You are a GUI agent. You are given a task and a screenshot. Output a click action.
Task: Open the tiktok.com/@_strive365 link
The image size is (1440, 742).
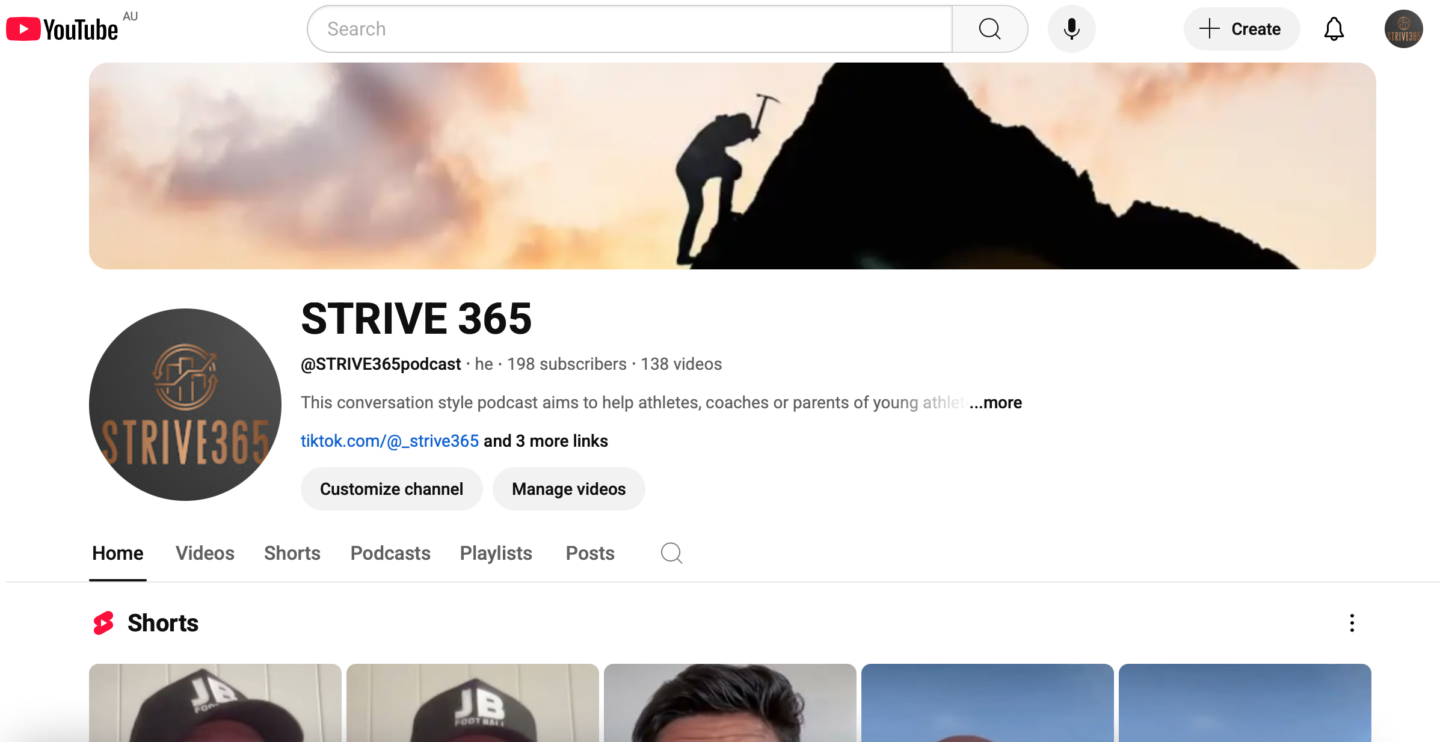[x=390, y=441]
